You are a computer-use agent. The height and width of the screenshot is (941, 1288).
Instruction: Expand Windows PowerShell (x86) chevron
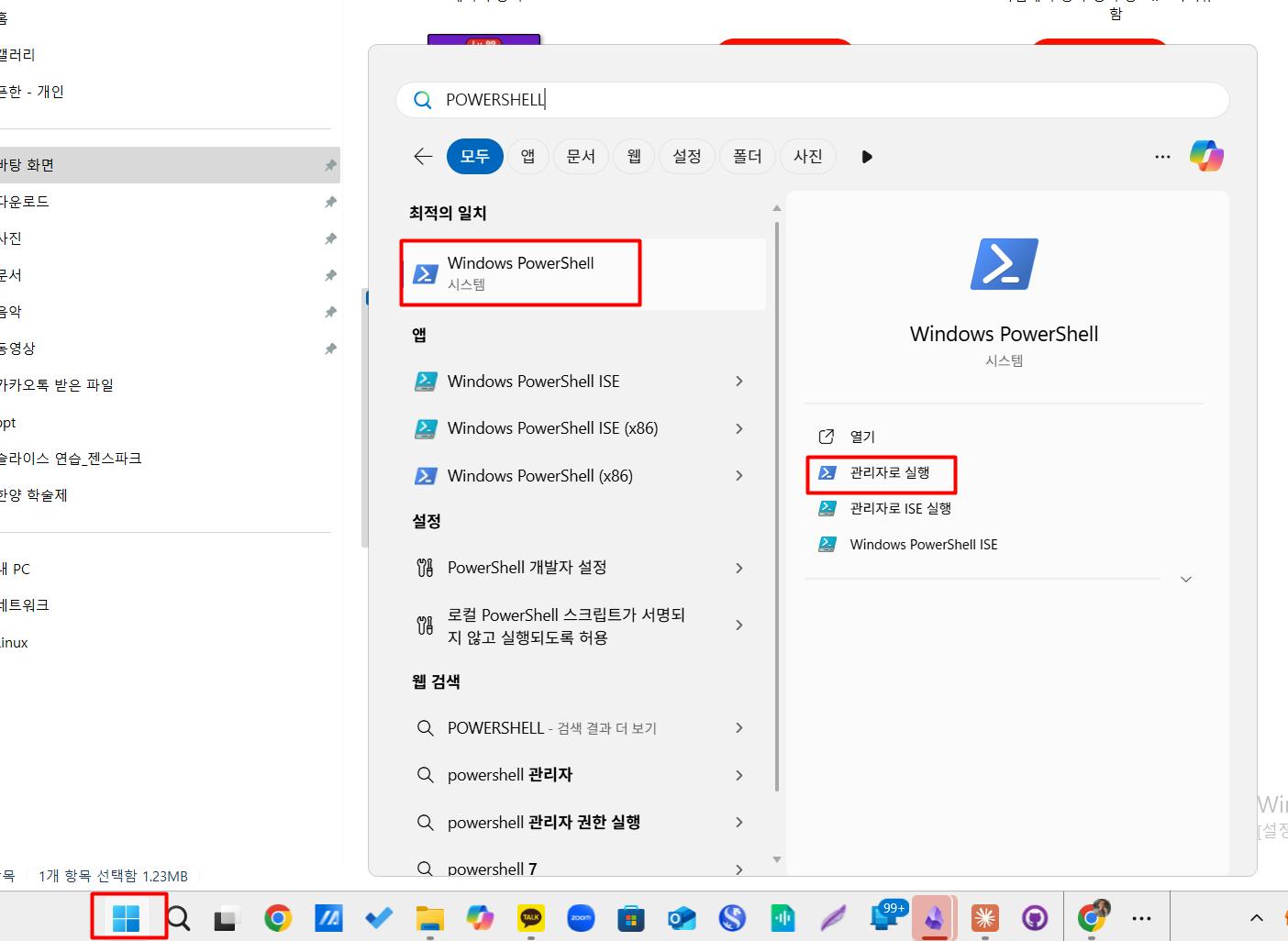pos(739,476)
